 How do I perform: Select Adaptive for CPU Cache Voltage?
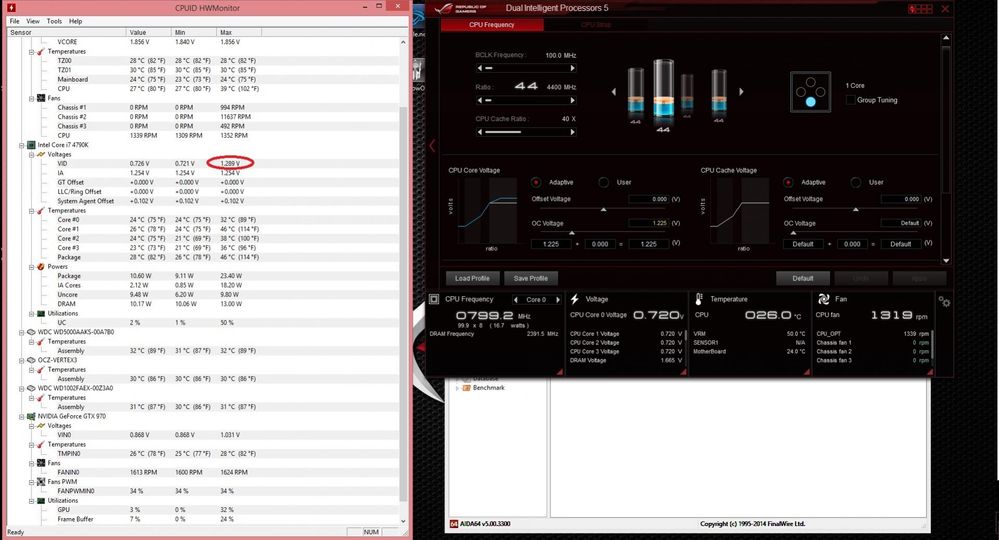click(x=789, y=183)
